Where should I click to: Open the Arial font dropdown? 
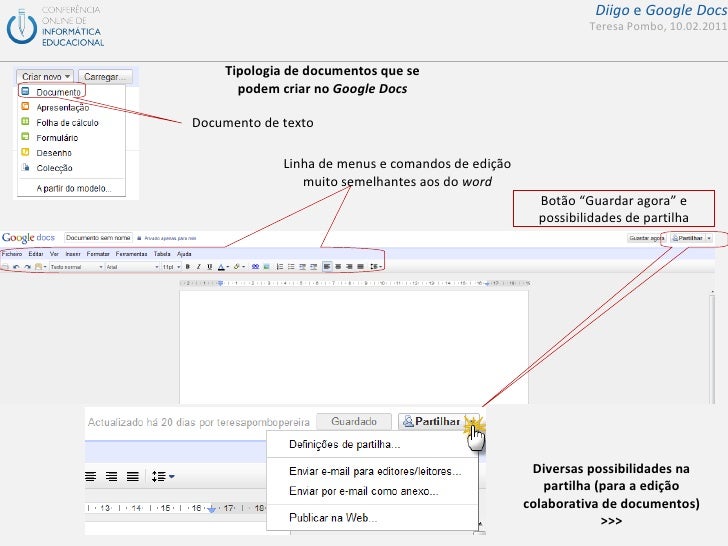click(132, 266)
